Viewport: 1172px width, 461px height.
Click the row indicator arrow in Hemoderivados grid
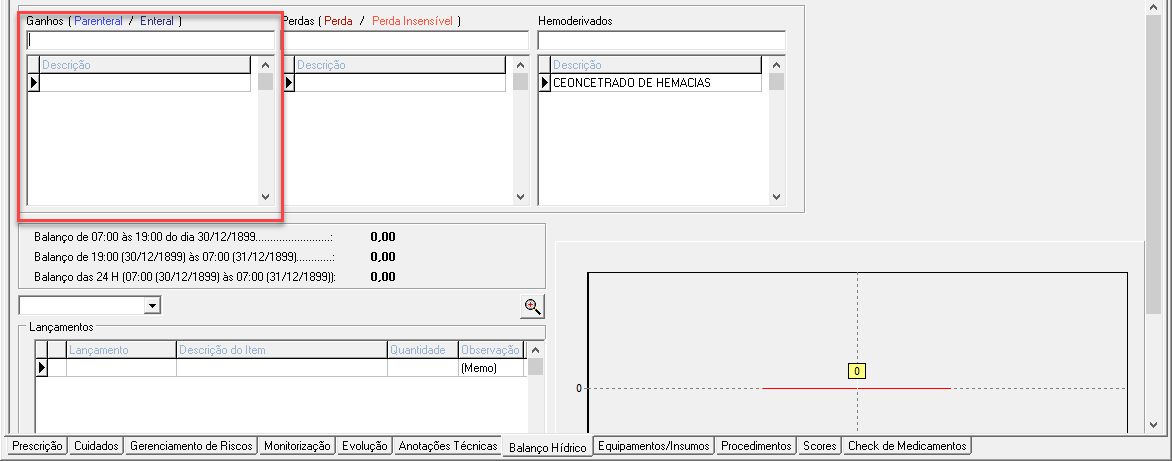[544, 83]
